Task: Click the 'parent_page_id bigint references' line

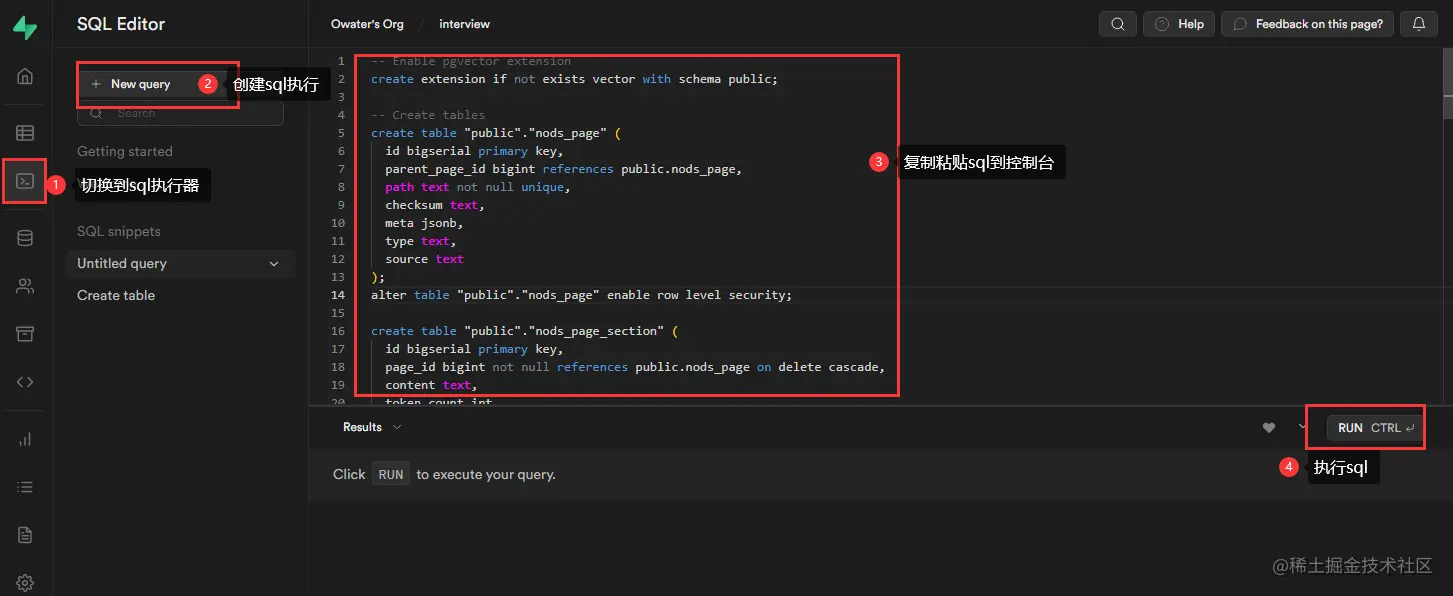Action: click(x=563, y=169)
